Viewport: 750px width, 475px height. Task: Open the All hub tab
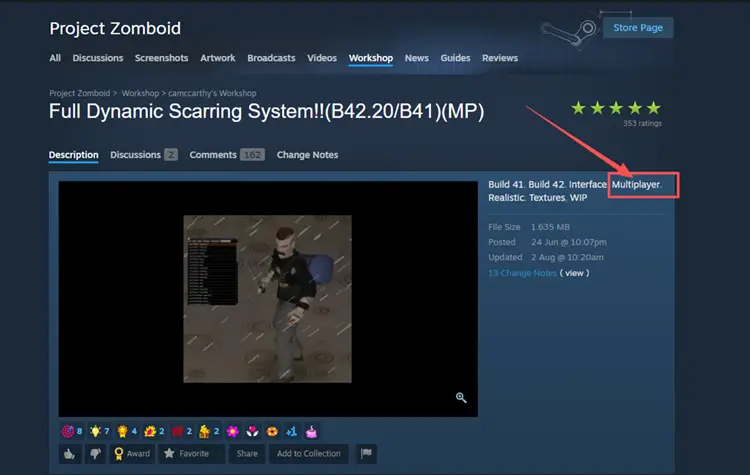[55, 58]
